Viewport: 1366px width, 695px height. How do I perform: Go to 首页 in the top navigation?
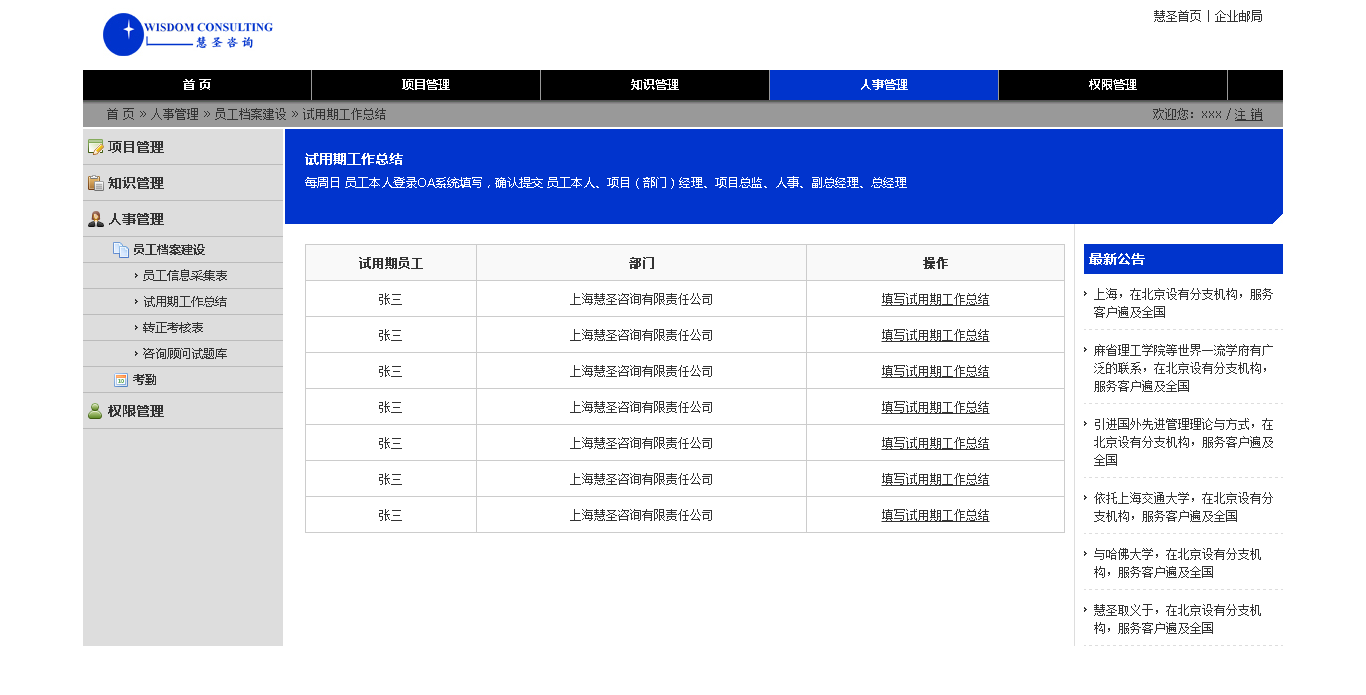pyautogui.click(x=197, y=85)
